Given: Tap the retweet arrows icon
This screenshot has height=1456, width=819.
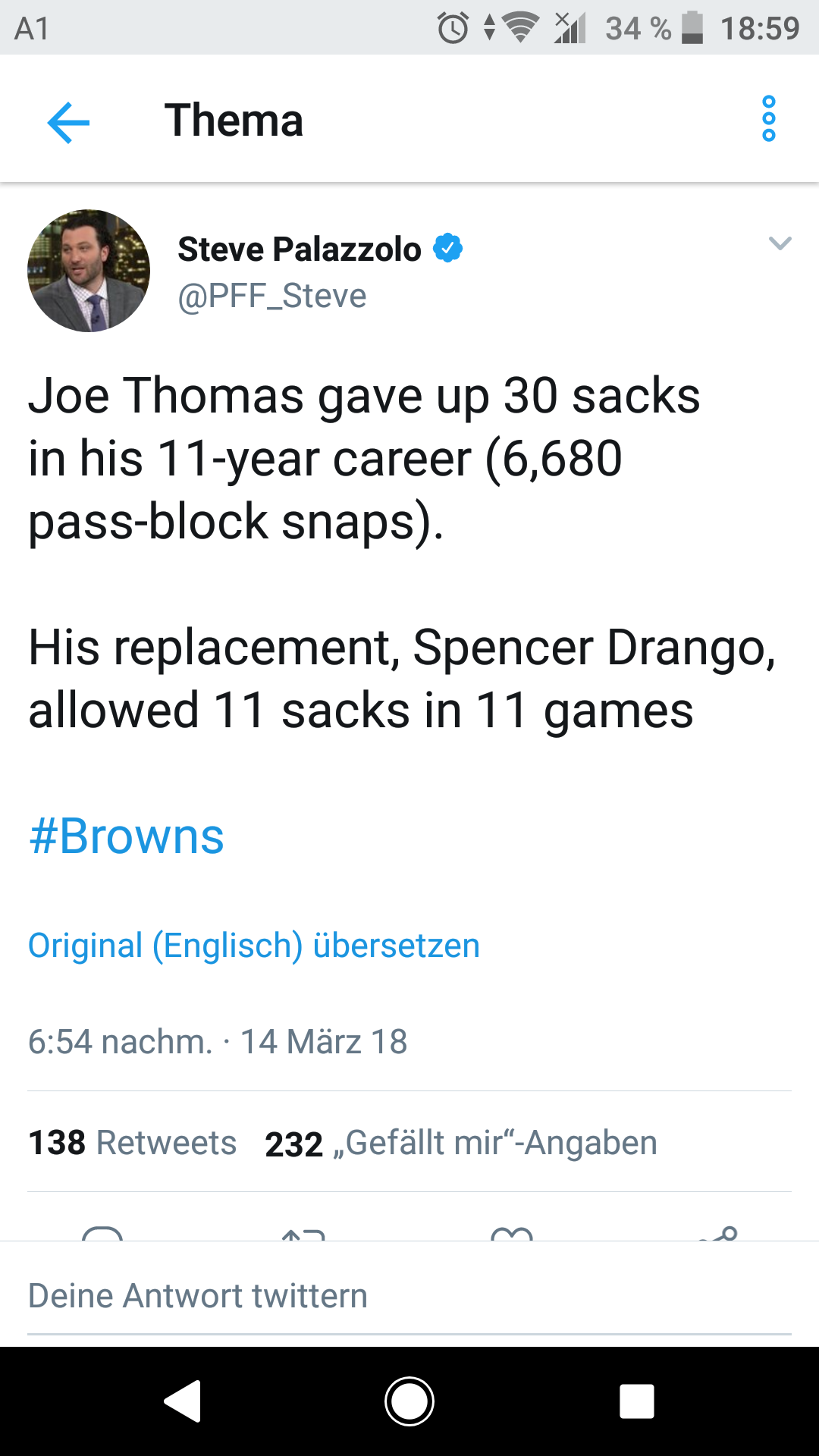Looking at the screenshot, I should [x=303, y=1234].
